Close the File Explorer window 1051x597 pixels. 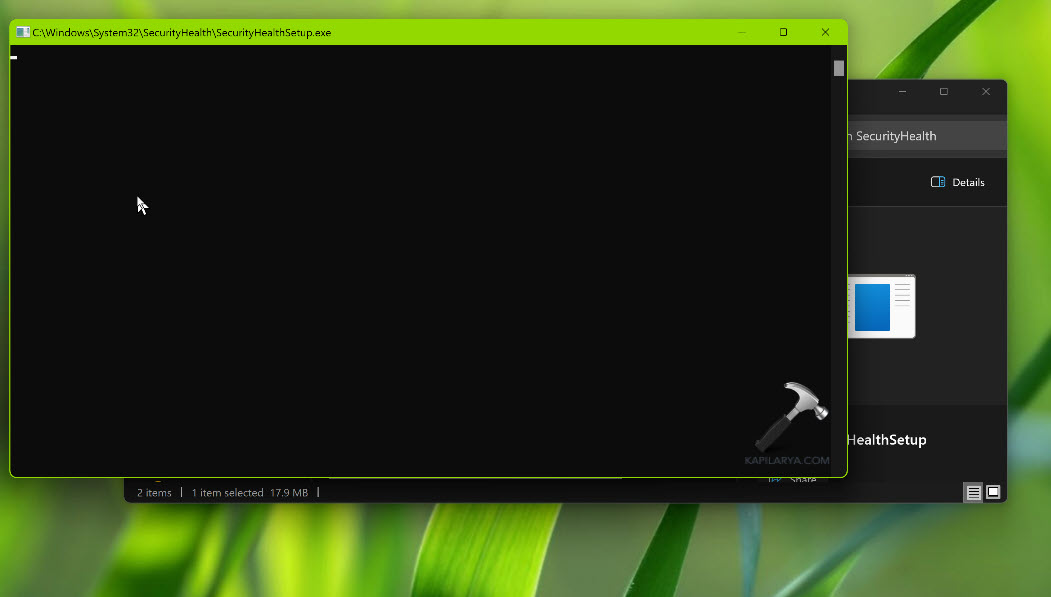(x=985, y=92)
